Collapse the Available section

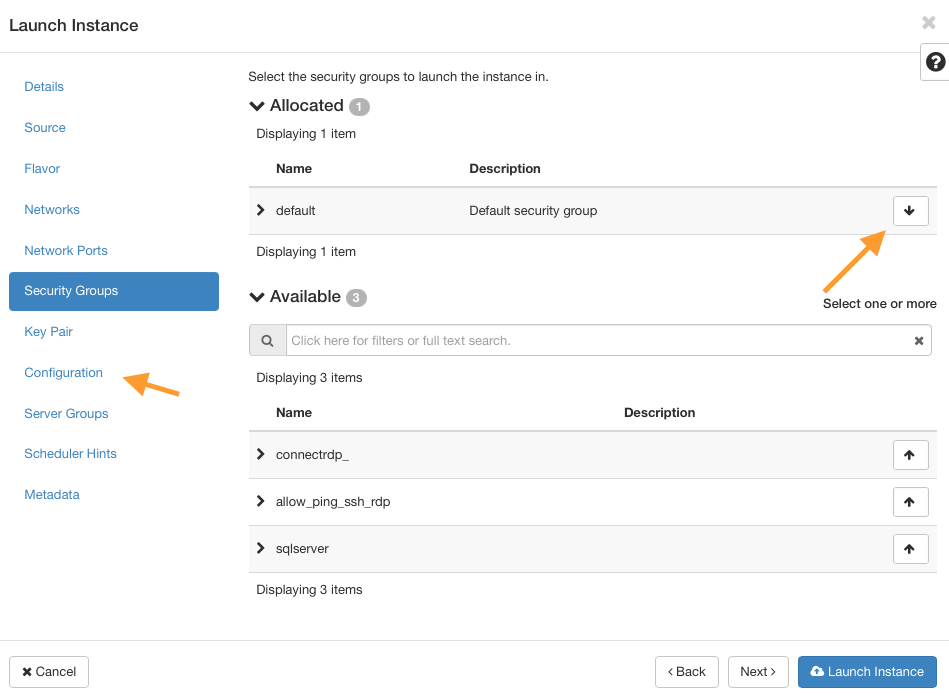(257, 297)
